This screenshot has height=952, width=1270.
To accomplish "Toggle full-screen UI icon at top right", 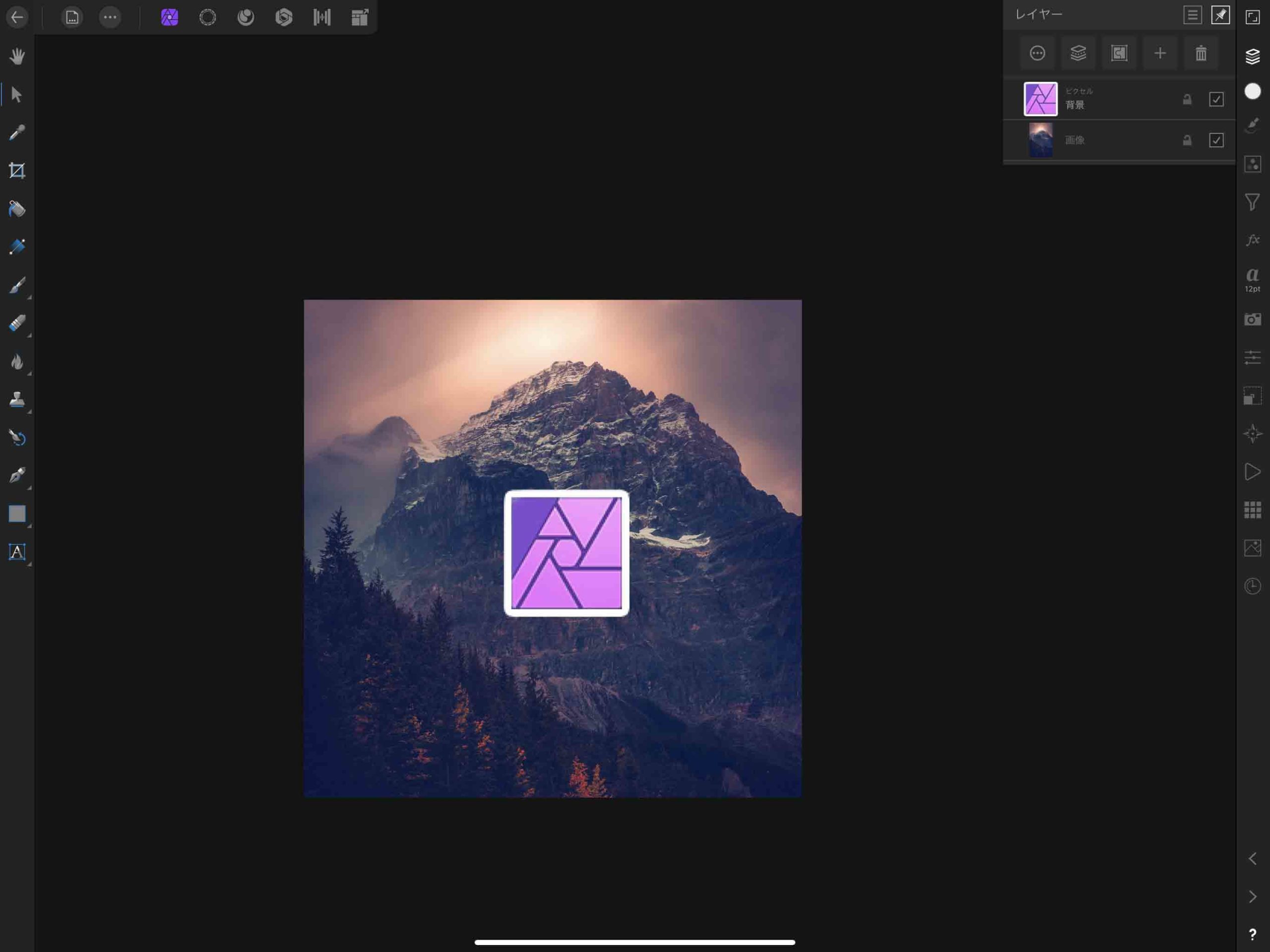I will [x=1252, y=17].
